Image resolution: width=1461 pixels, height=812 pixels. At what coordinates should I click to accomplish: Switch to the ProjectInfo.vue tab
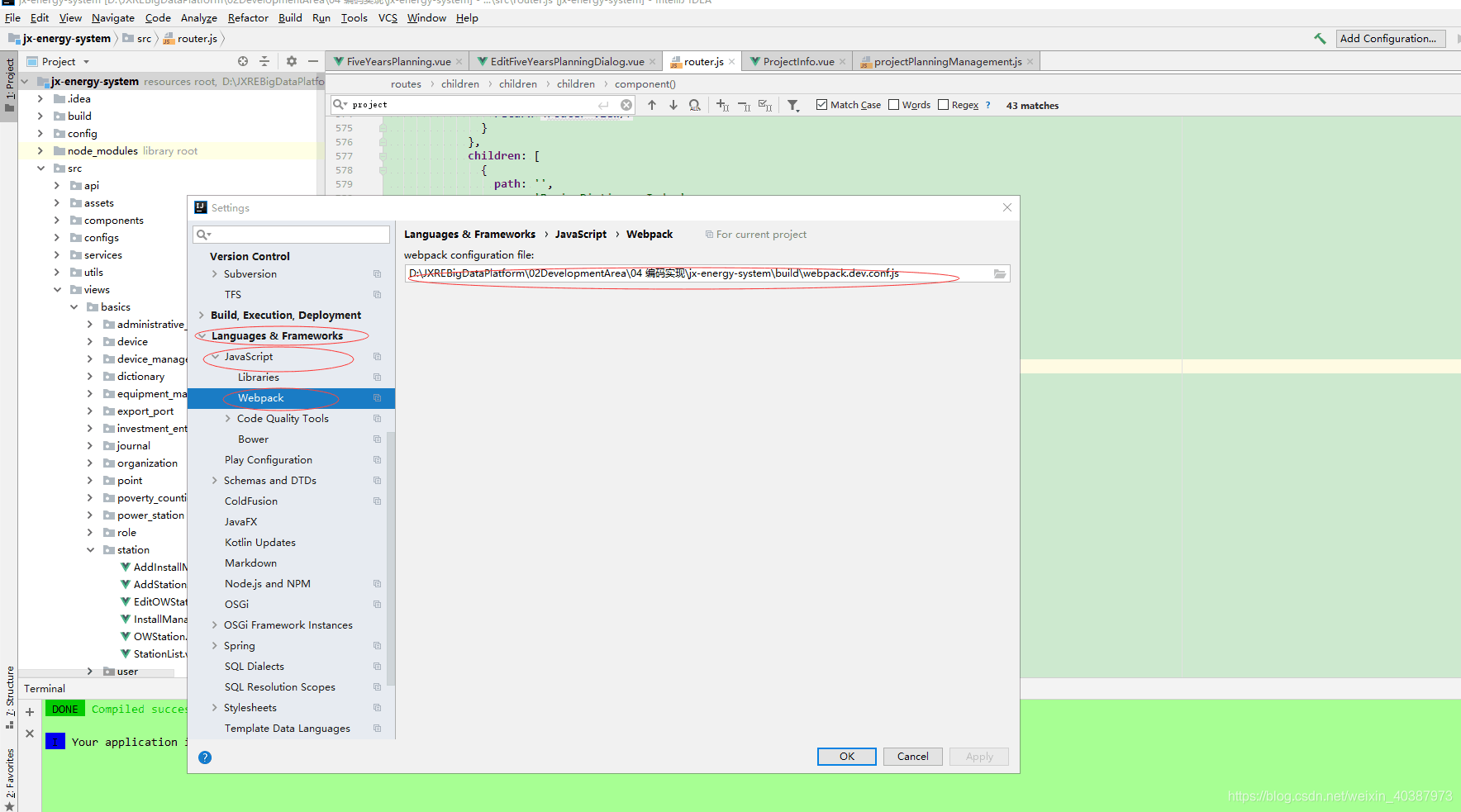pyautogui.click(x=798, y=62)
